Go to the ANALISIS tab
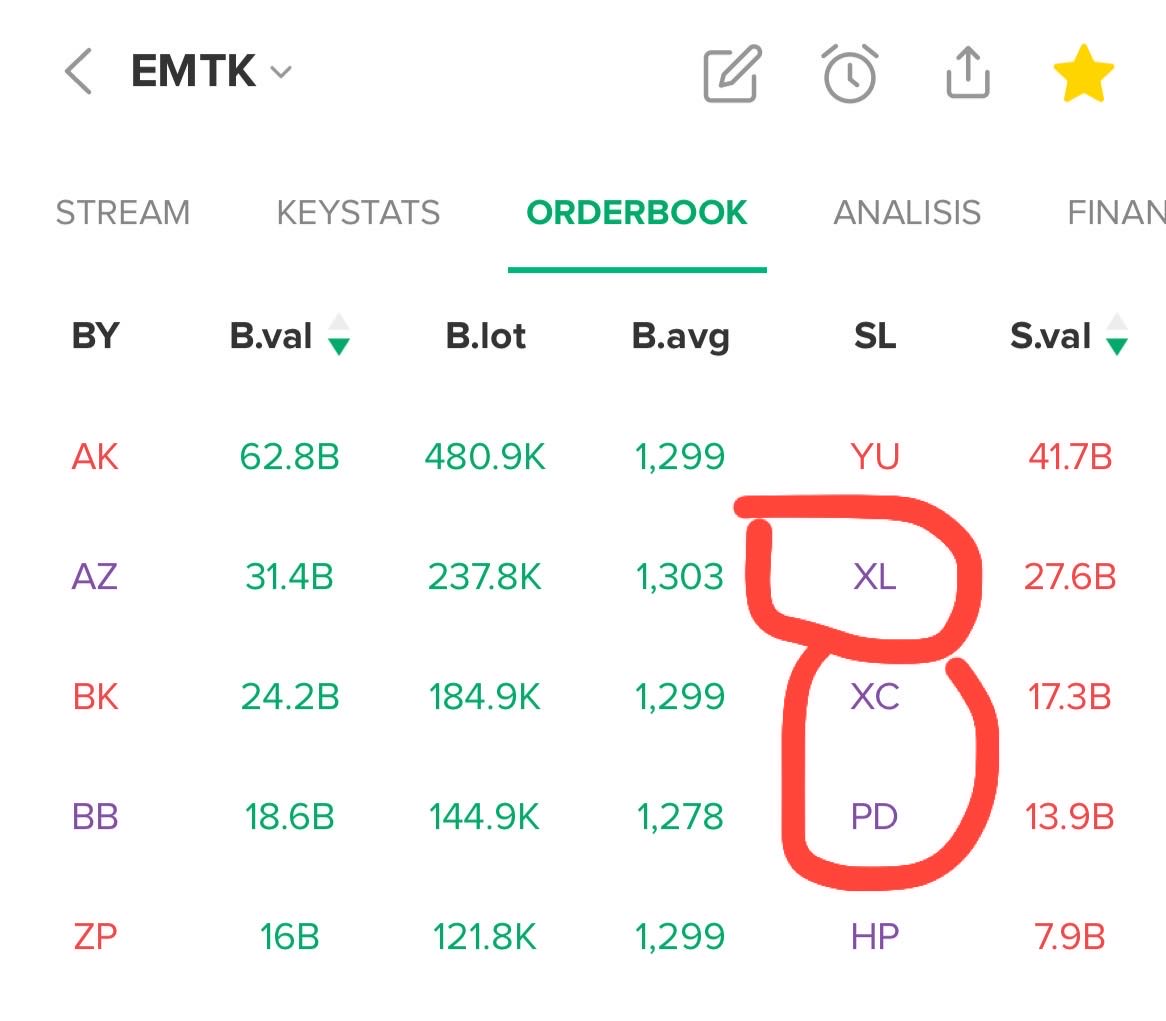The image size is (1166, 1021). click(907, 213)
